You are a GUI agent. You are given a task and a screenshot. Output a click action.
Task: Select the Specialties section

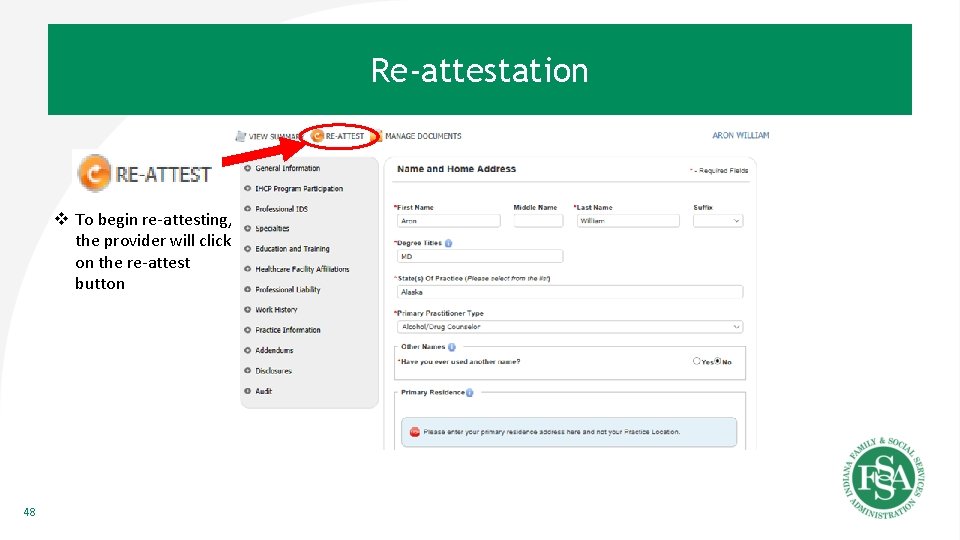click(272, 228)
